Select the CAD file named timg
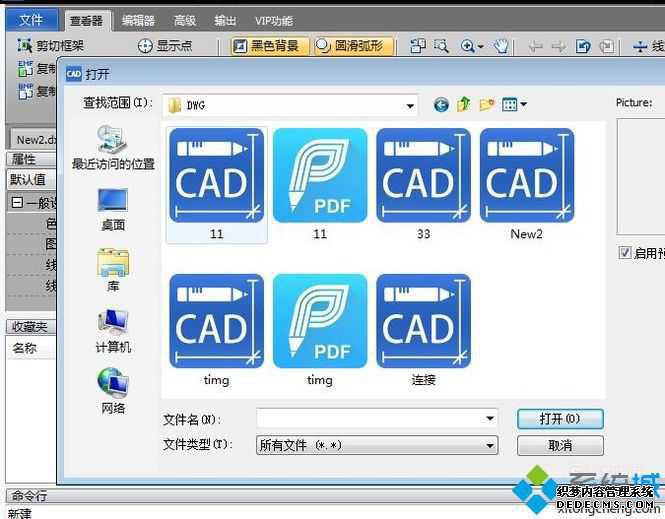The width and height of the screenshot is (665, 519). (x=216, y=331)
